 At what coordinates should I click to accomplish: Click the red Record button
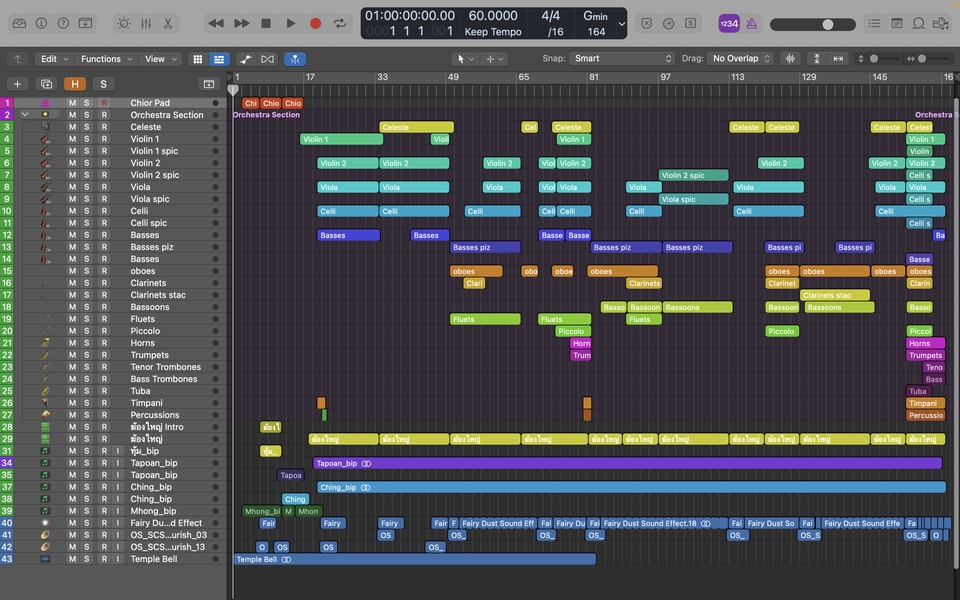point(315,23)
